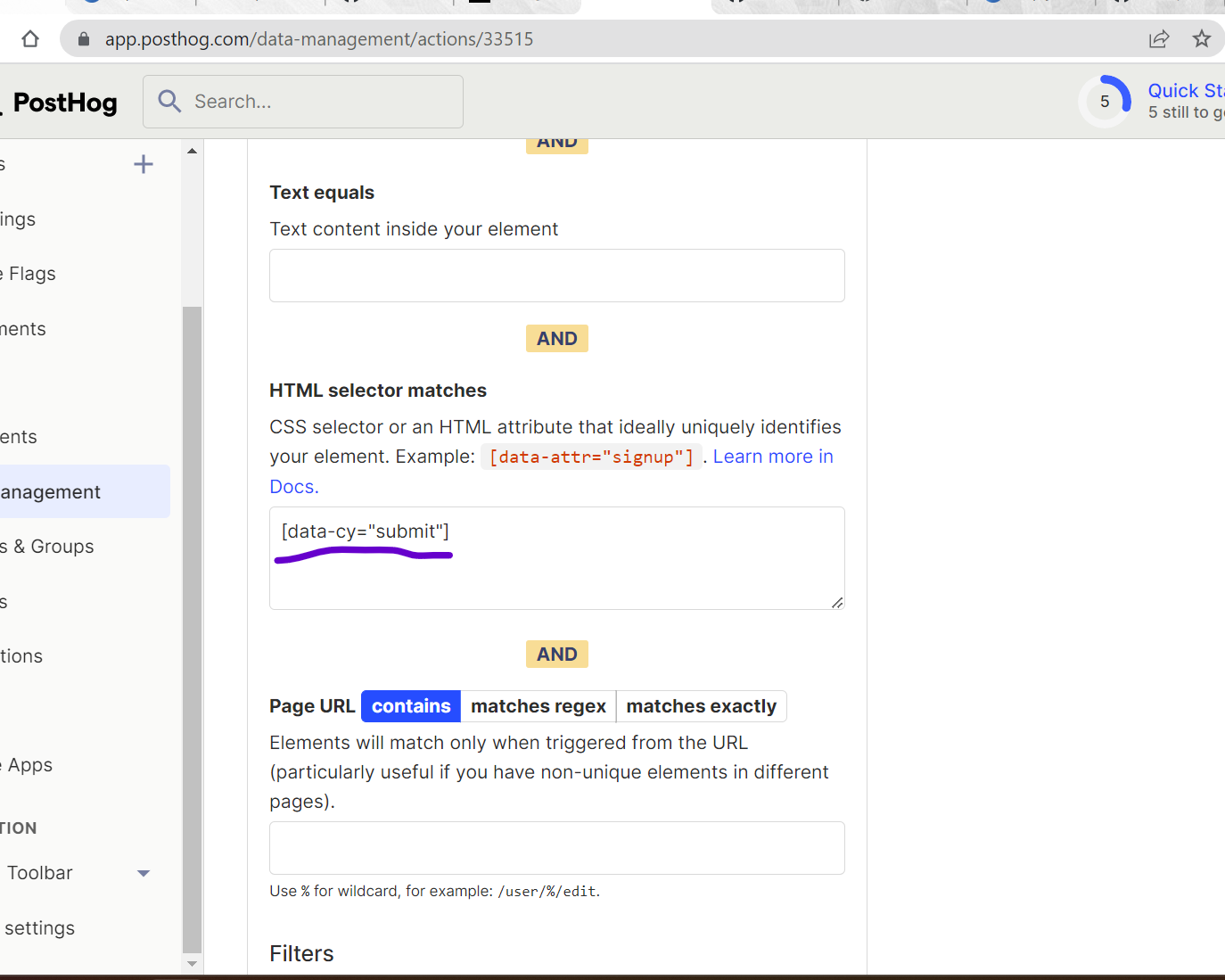Viewport: 1225px width, 980px height.
Task: Click the search magnifier icon
Action: tap(169, 101)
